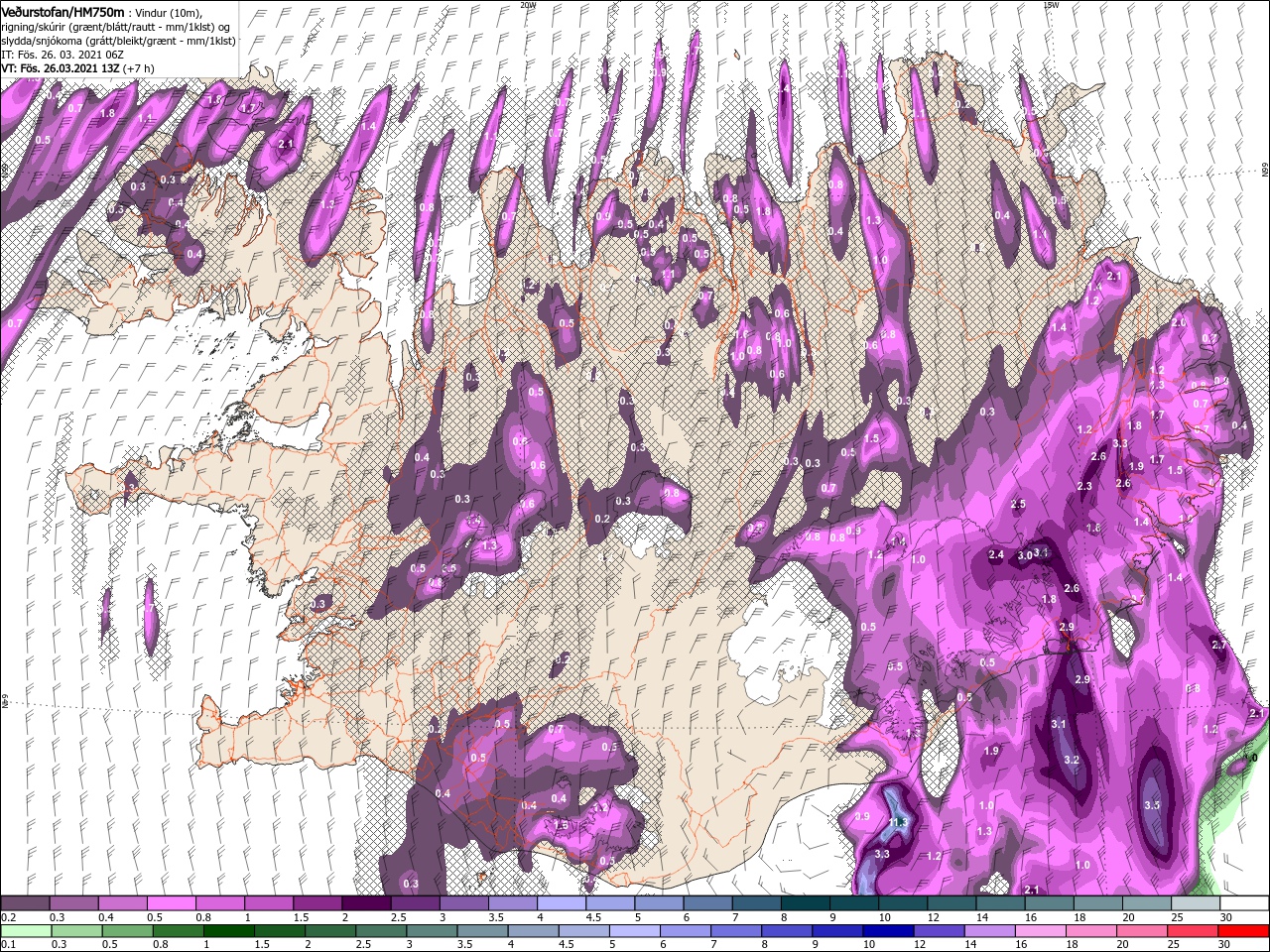Click the dark purple upper swatch between 2 and 2.5

(x=366, y=903)
